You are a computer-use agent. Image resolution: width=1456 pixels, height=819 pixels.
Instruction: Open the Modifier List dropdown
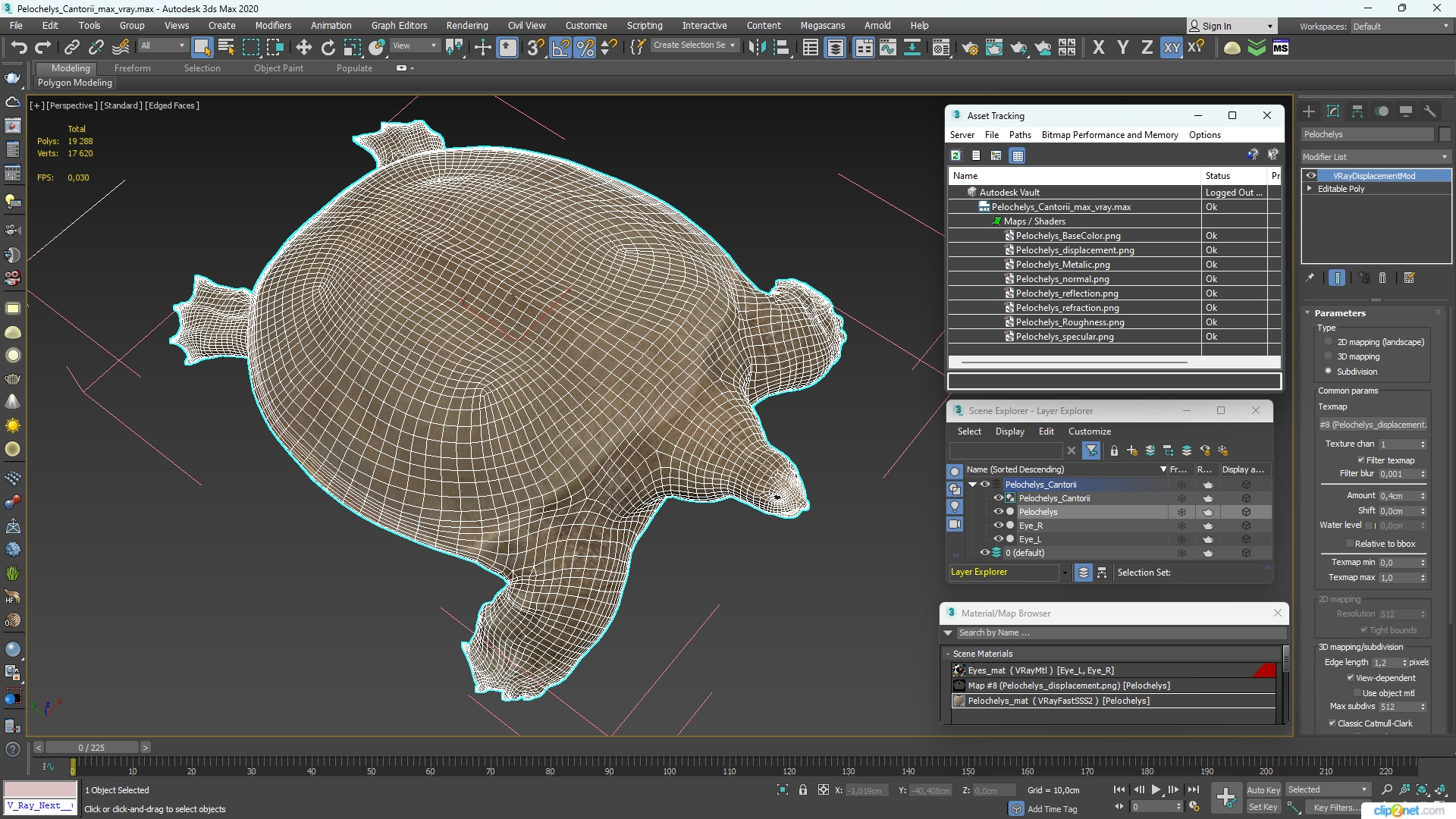[1375, 157]
